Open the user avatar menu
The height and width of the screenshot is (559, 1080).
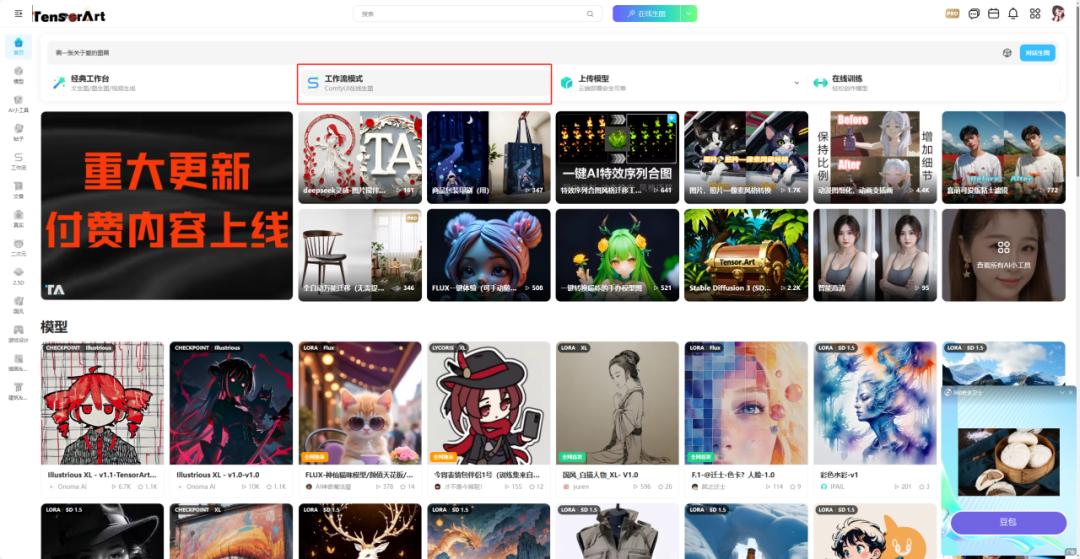coord(1058,14)
